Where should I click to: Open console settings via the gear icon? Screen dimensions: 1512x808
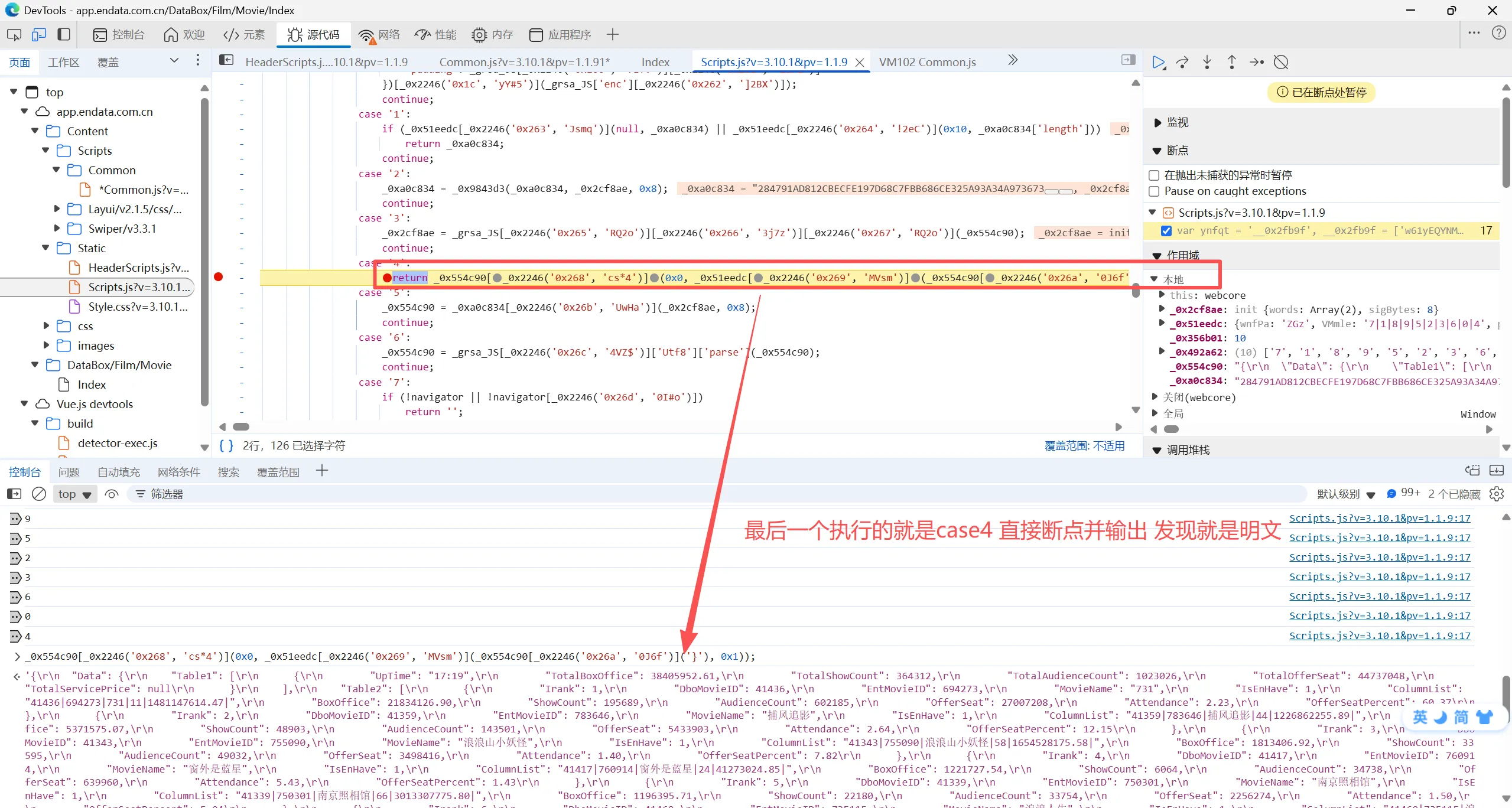coord(1497,494)
